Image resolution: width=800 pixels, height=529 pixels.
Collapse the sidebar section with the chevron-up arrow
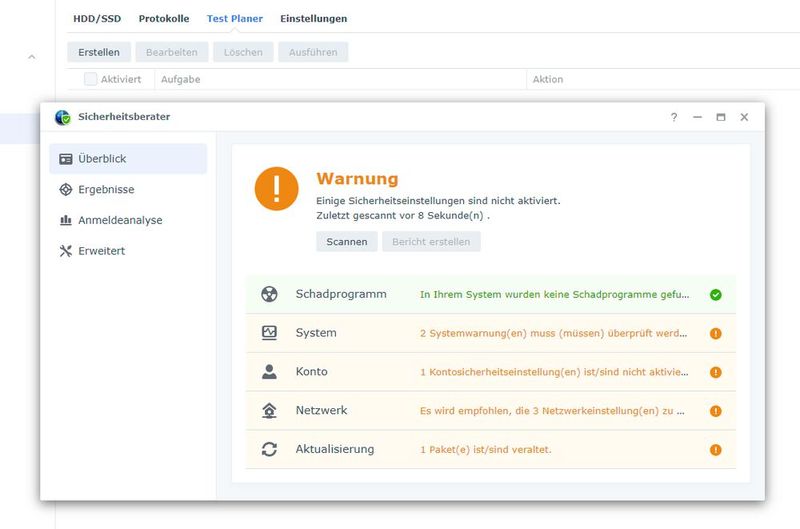click(x=32, y=57)
